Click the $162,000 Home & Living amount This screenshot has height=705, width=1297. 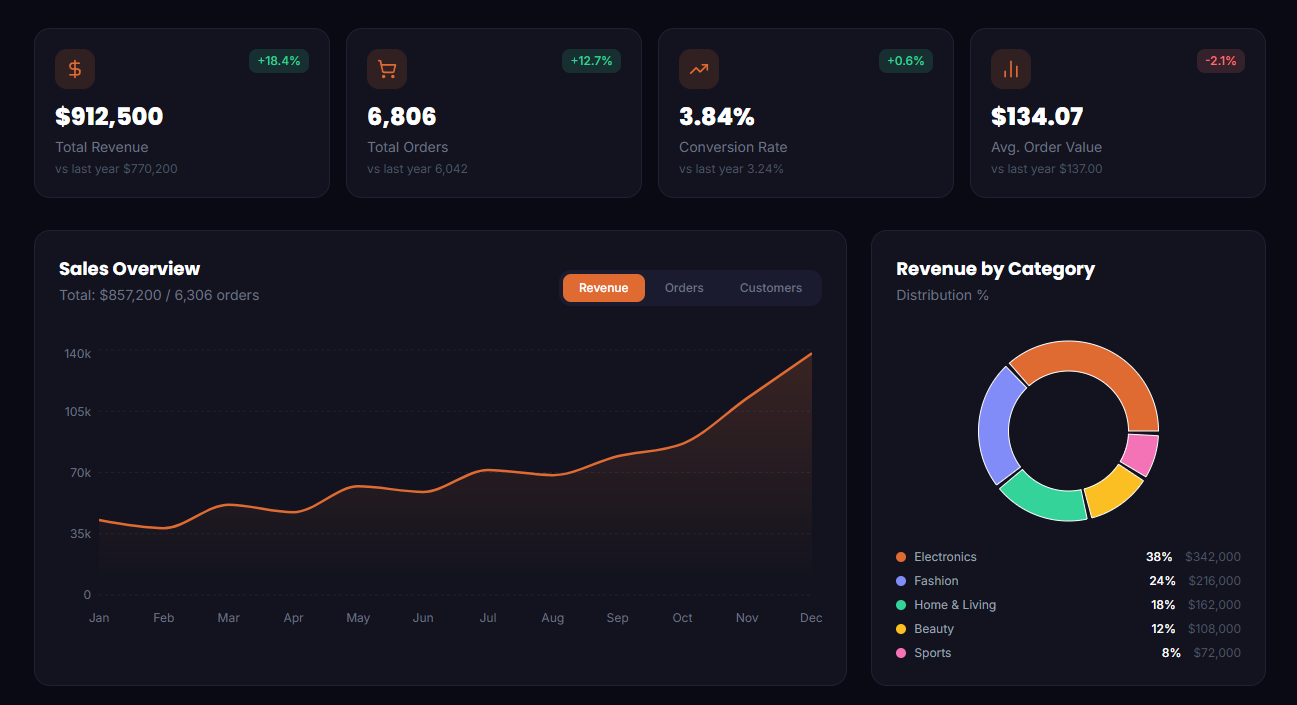[1214, 605]
